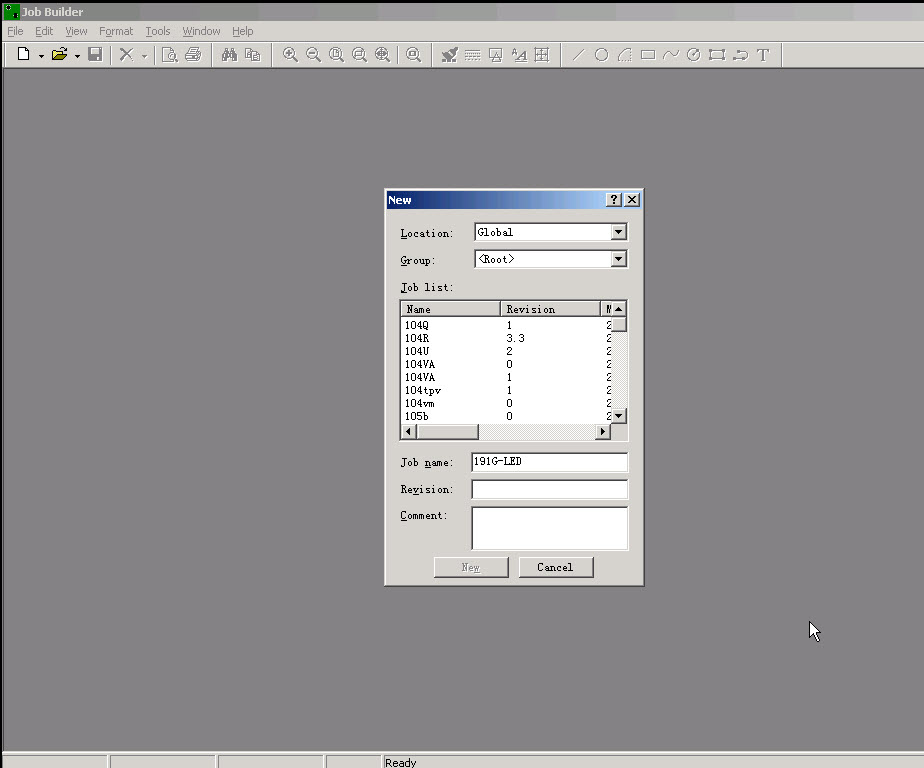Click the fourth magnifier zoom icon
This screenshot has height=768, width=924.
[359, 54]
